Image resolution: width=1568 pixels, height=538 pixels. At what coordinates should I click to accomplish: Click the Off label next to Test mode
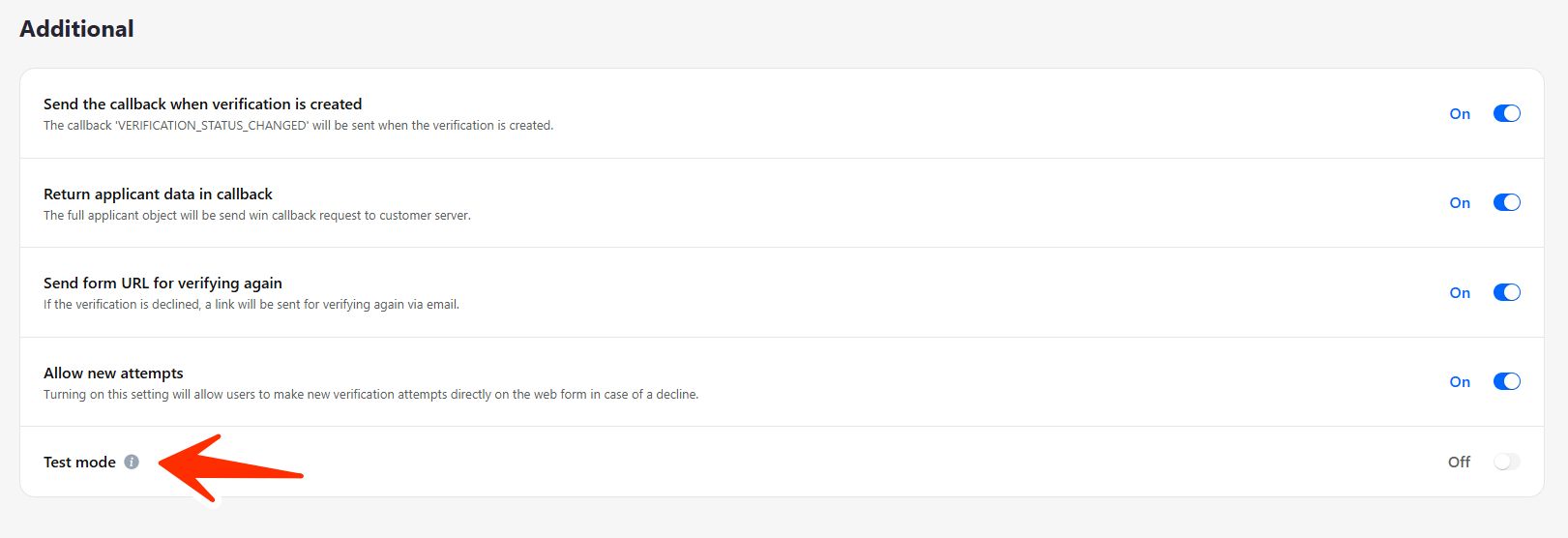click(1459, 463)
